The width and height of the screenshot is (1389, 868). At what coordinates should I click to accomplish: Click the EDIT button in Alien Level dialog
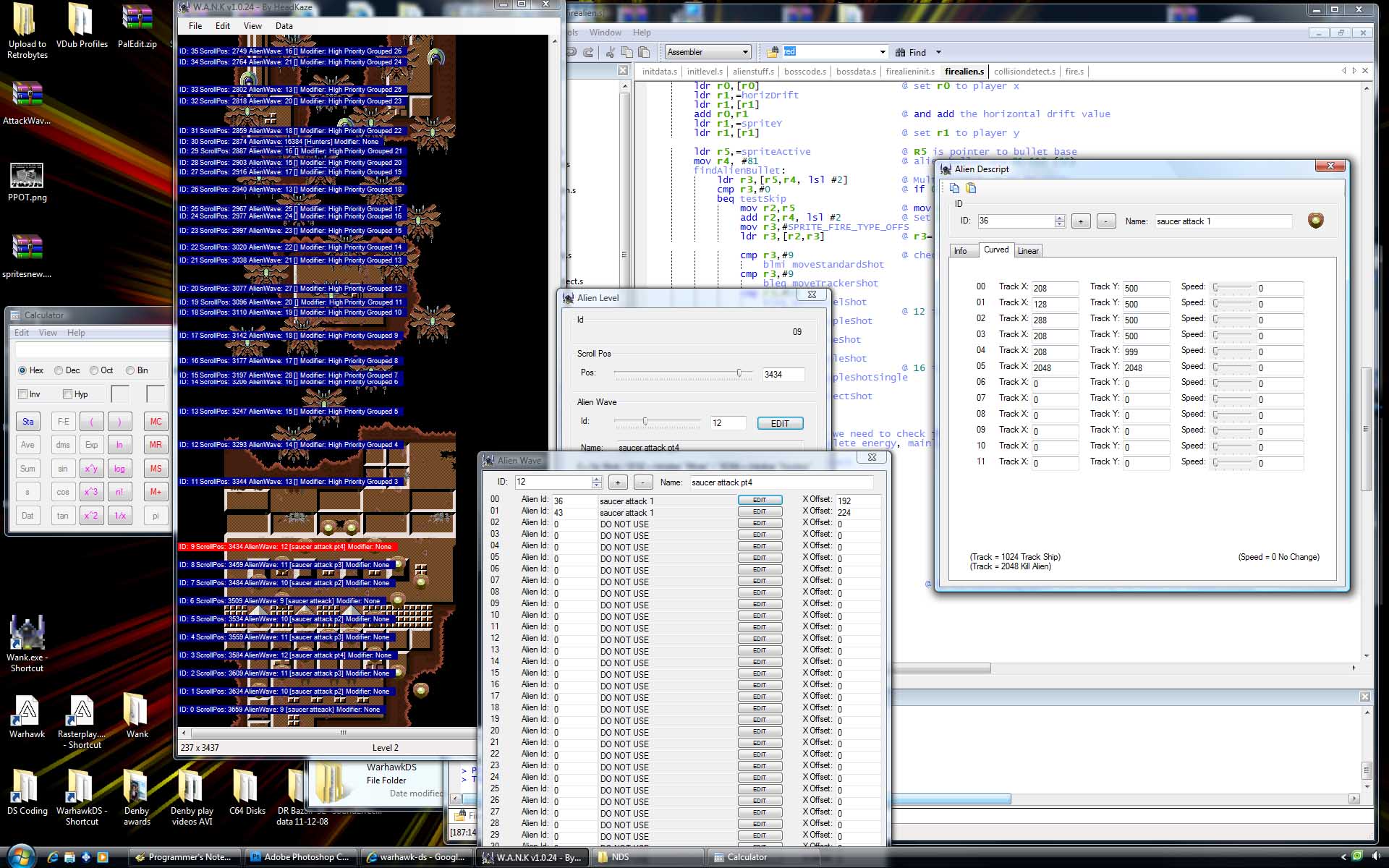click(x=780, y=423)
